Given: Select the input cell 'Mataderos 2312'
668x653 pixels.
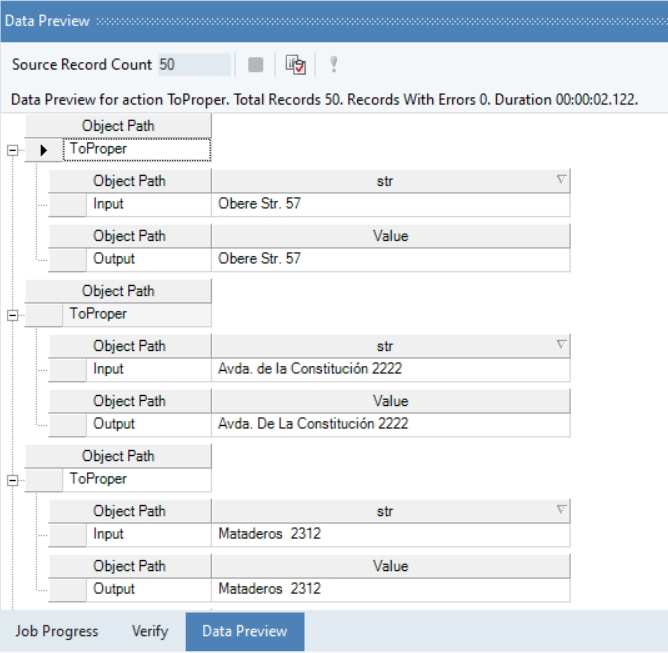Looking at the screenshot, I should [x=390, y=534].
